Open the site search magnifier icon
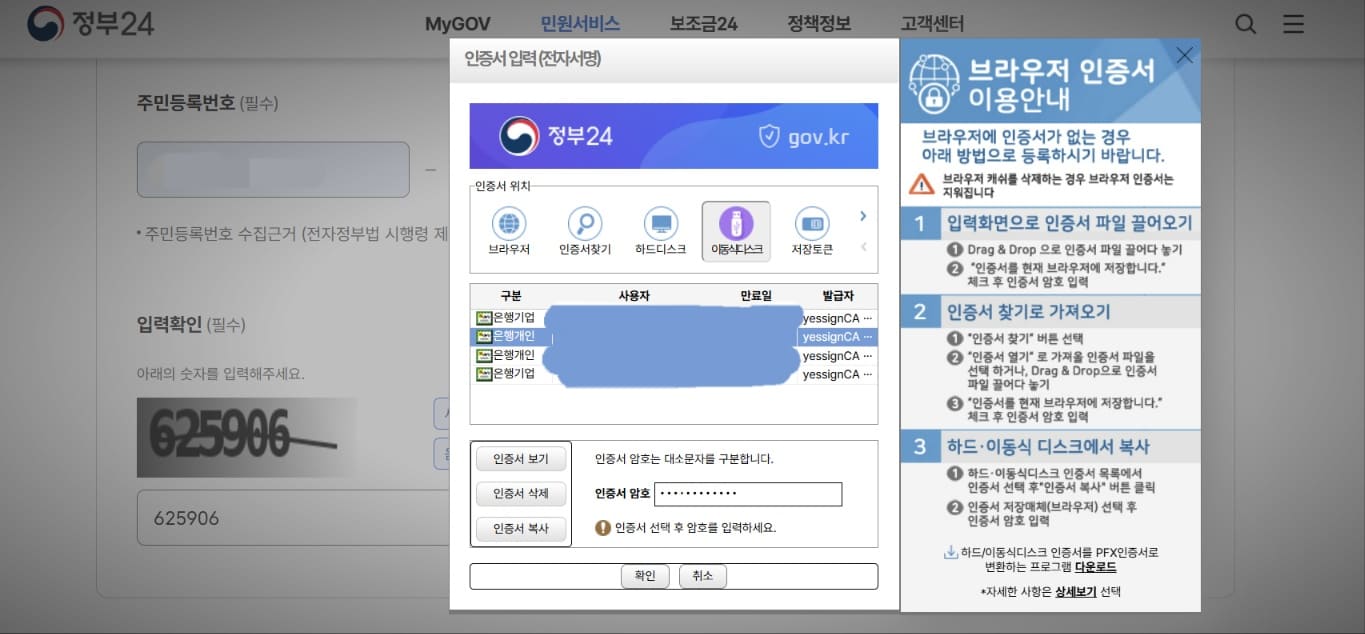The width and height of the screenshot is (1365, 634). [x=1244, y=23]
